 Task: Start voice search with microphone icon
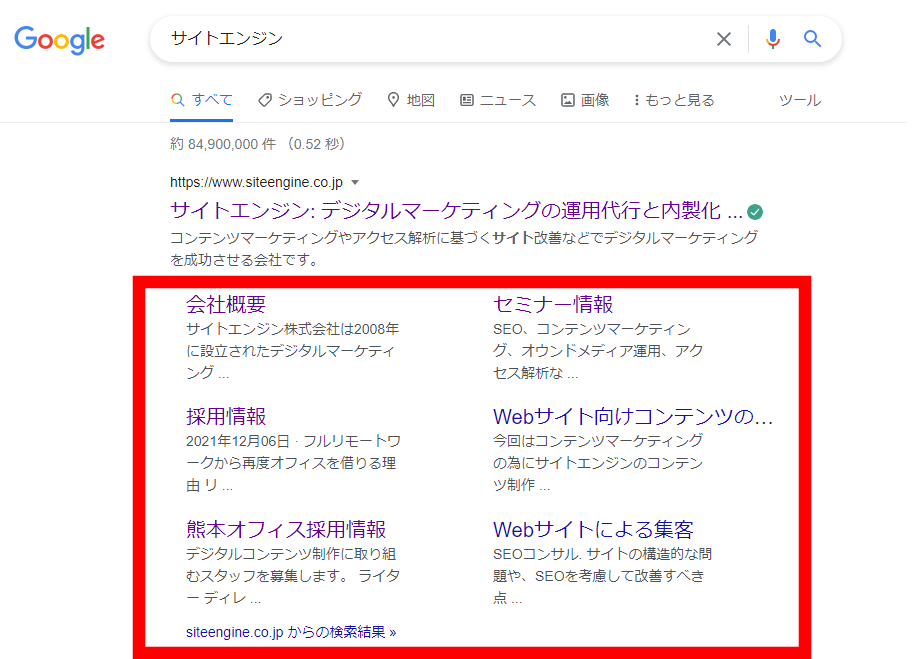click(x=773, y=39)
